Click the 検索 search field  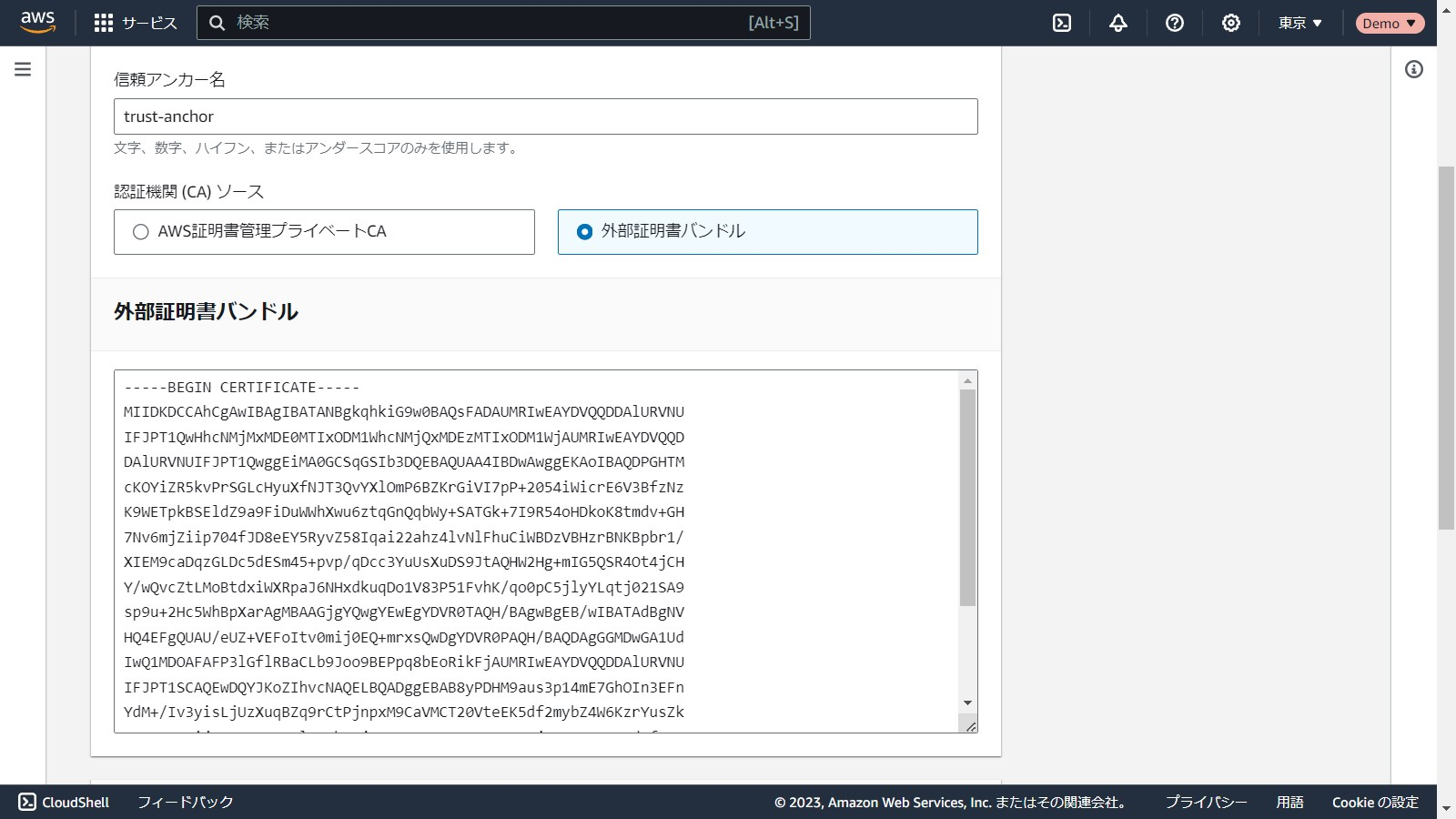(x=491, y=23)
